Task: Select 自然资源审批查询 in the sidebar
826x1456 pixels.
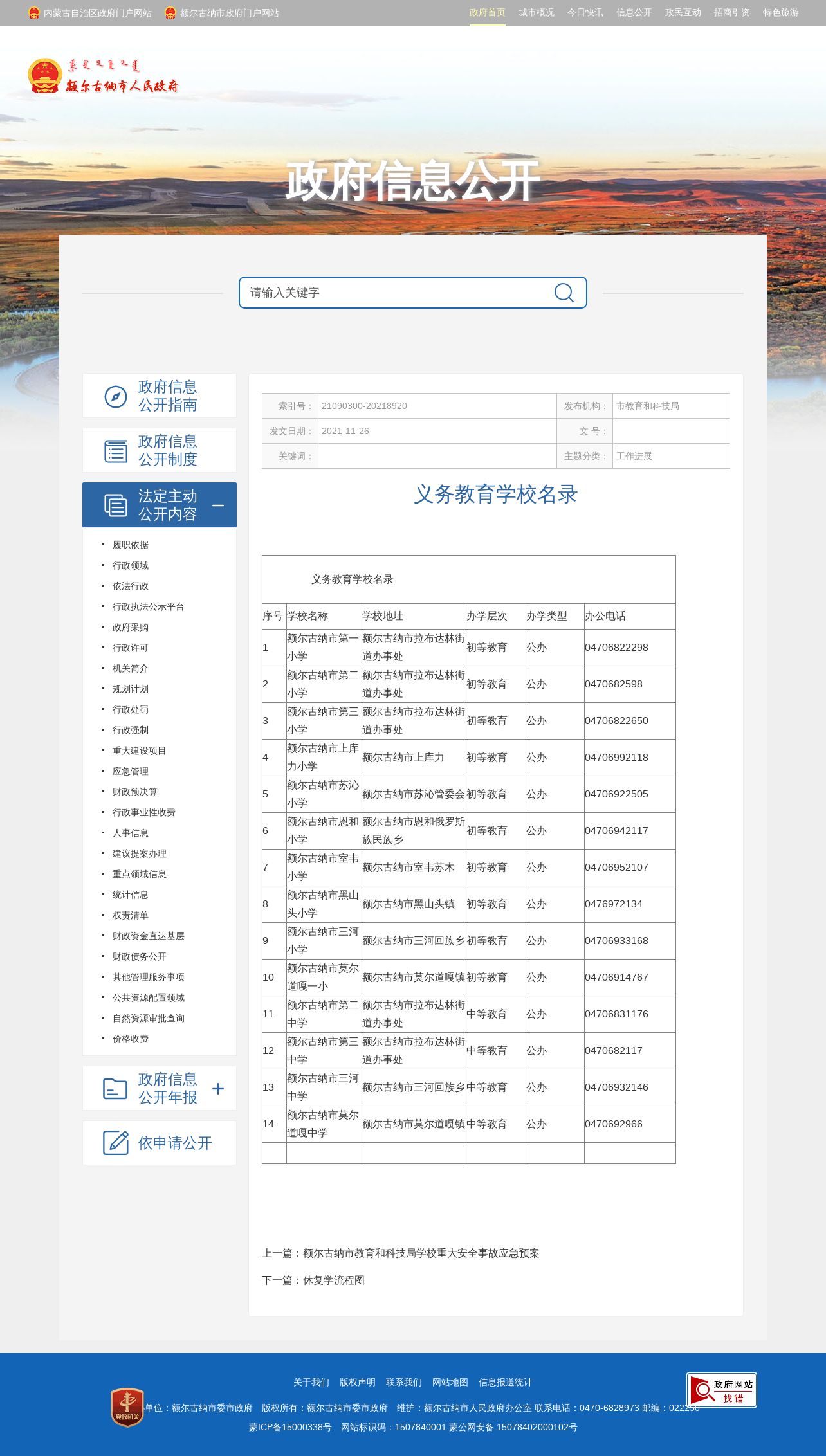Action: (149, 1018)
